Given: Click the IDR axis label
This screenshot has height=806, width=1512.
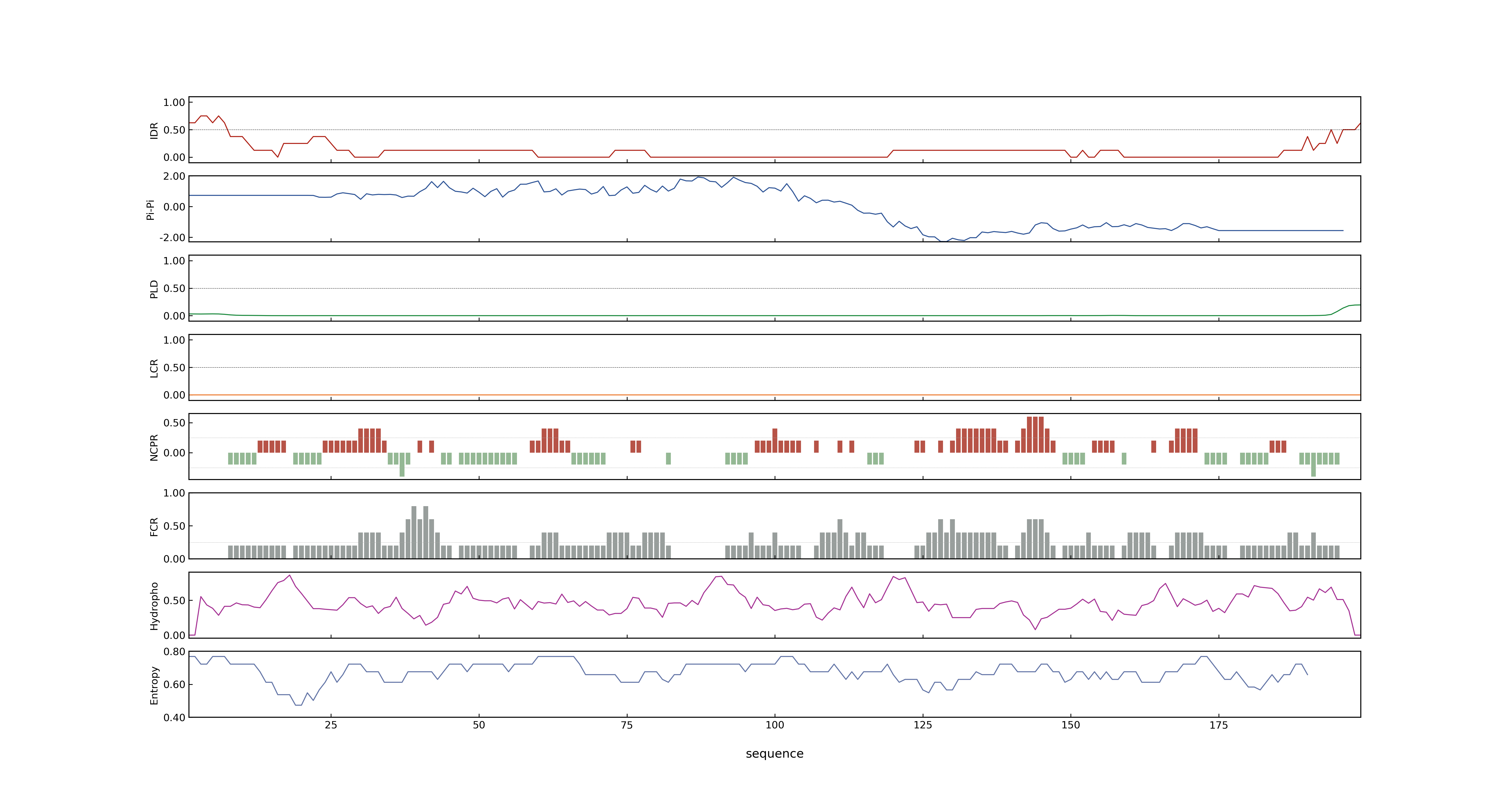Looking at the screenshot, I should click(x=154, y=130).
